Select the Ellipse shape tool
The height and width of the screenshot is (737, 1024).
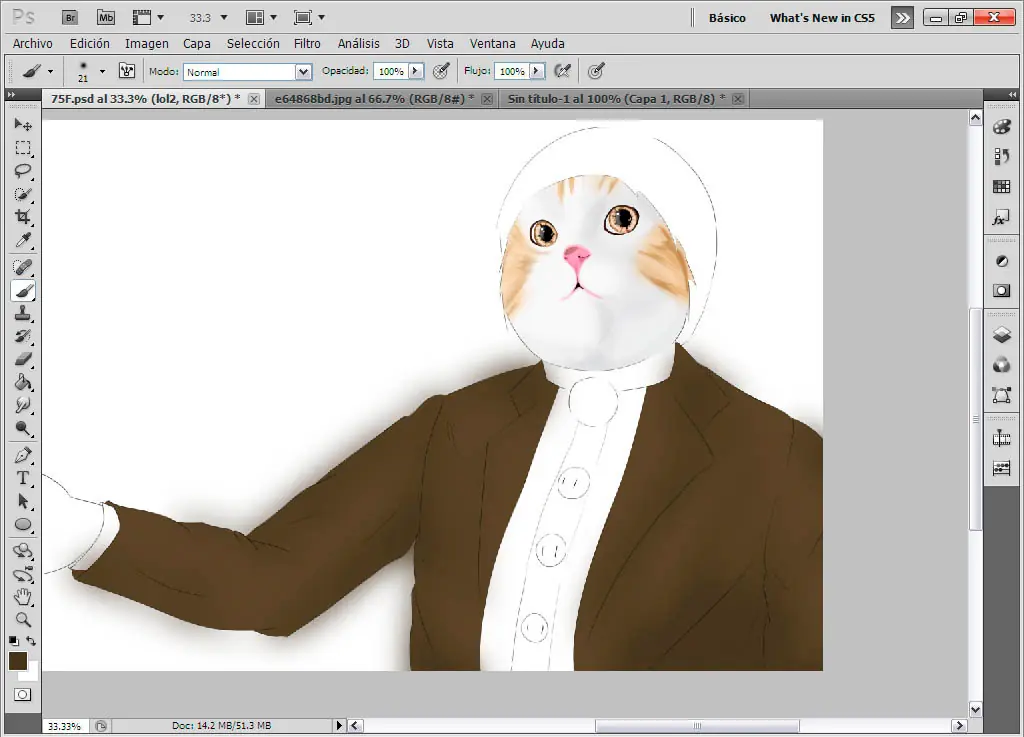pyautogui.click(x=23, y=524)
